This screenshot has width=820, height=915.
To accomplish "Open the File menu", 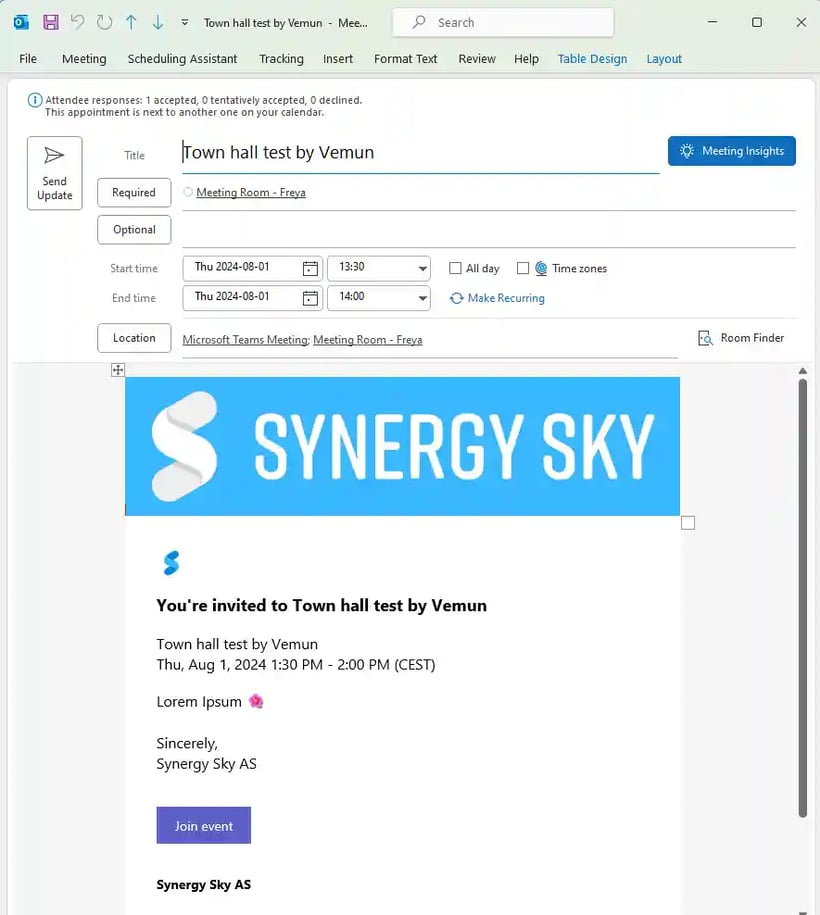I will pos(27,59).
